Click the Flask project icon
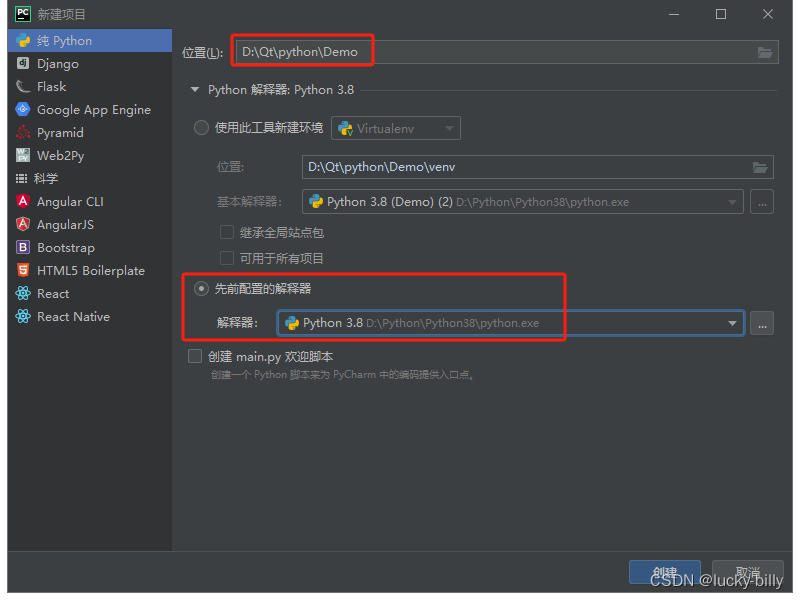The image size is (800, 600). tap(23, 86)
